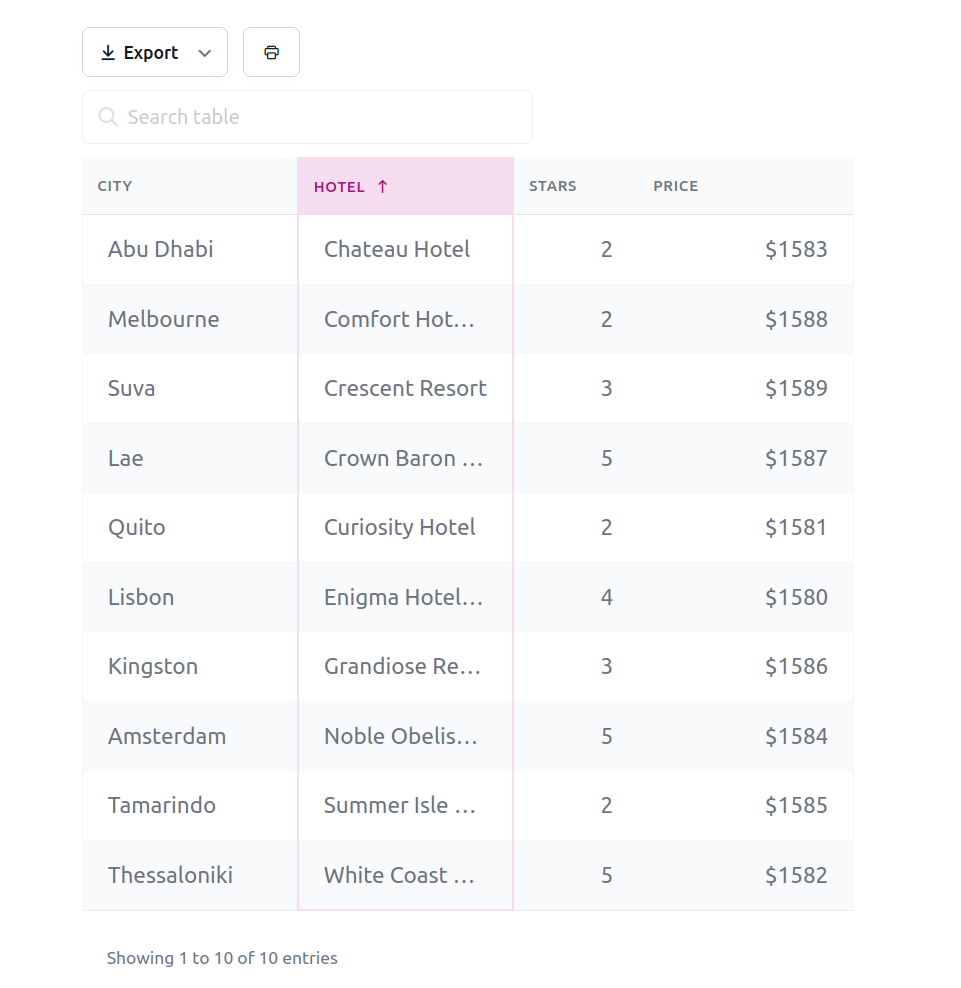The width and height of the screenshot is (961, 988).
Task: Click the download icon in Export
Action: (108, 52)
